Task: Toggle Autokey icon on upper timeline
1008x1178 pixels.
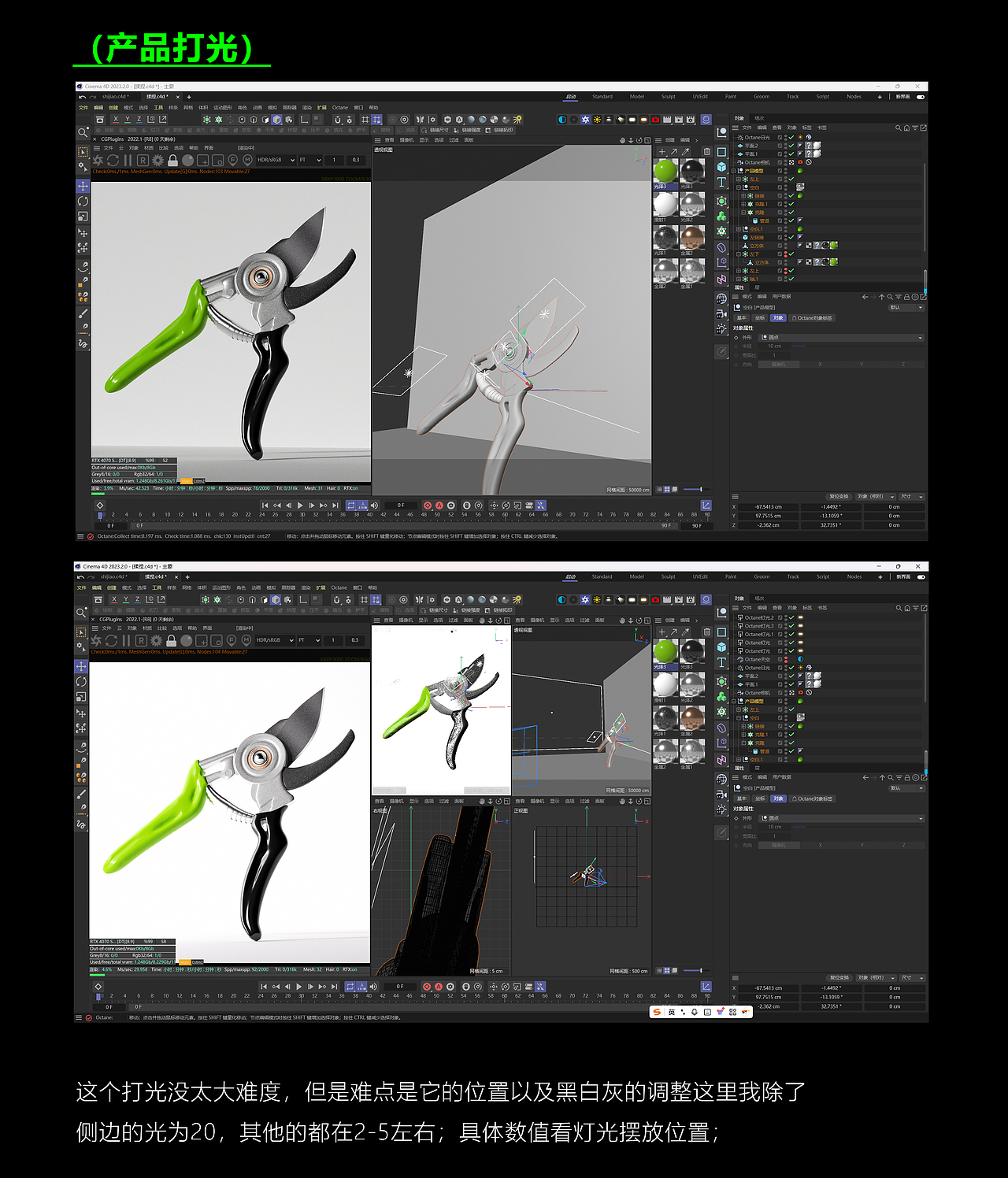Action: tap(439, 506)
